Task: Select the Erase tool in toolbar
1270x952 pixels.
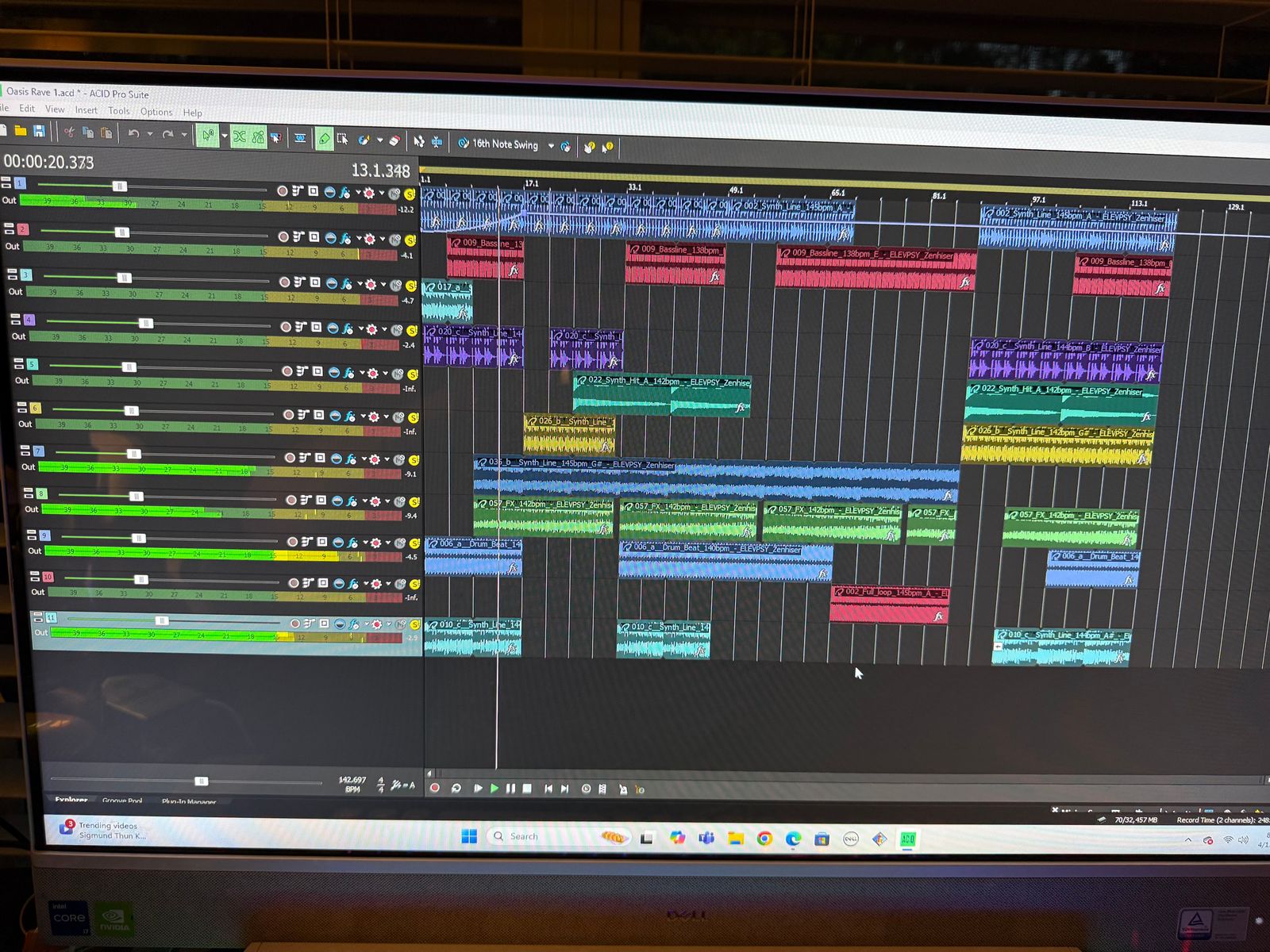Action: point(394,140)
